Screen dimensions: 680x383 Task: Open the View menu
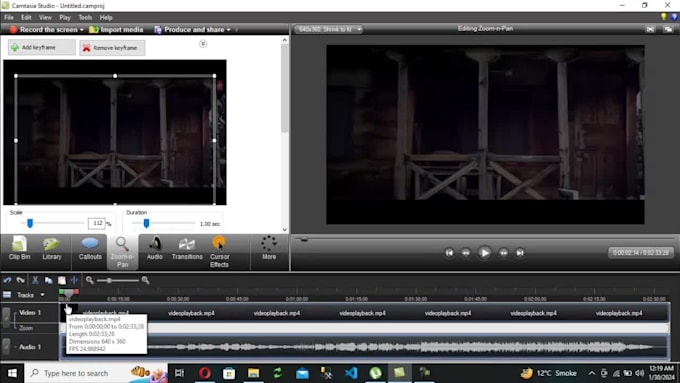pos(45,17)
